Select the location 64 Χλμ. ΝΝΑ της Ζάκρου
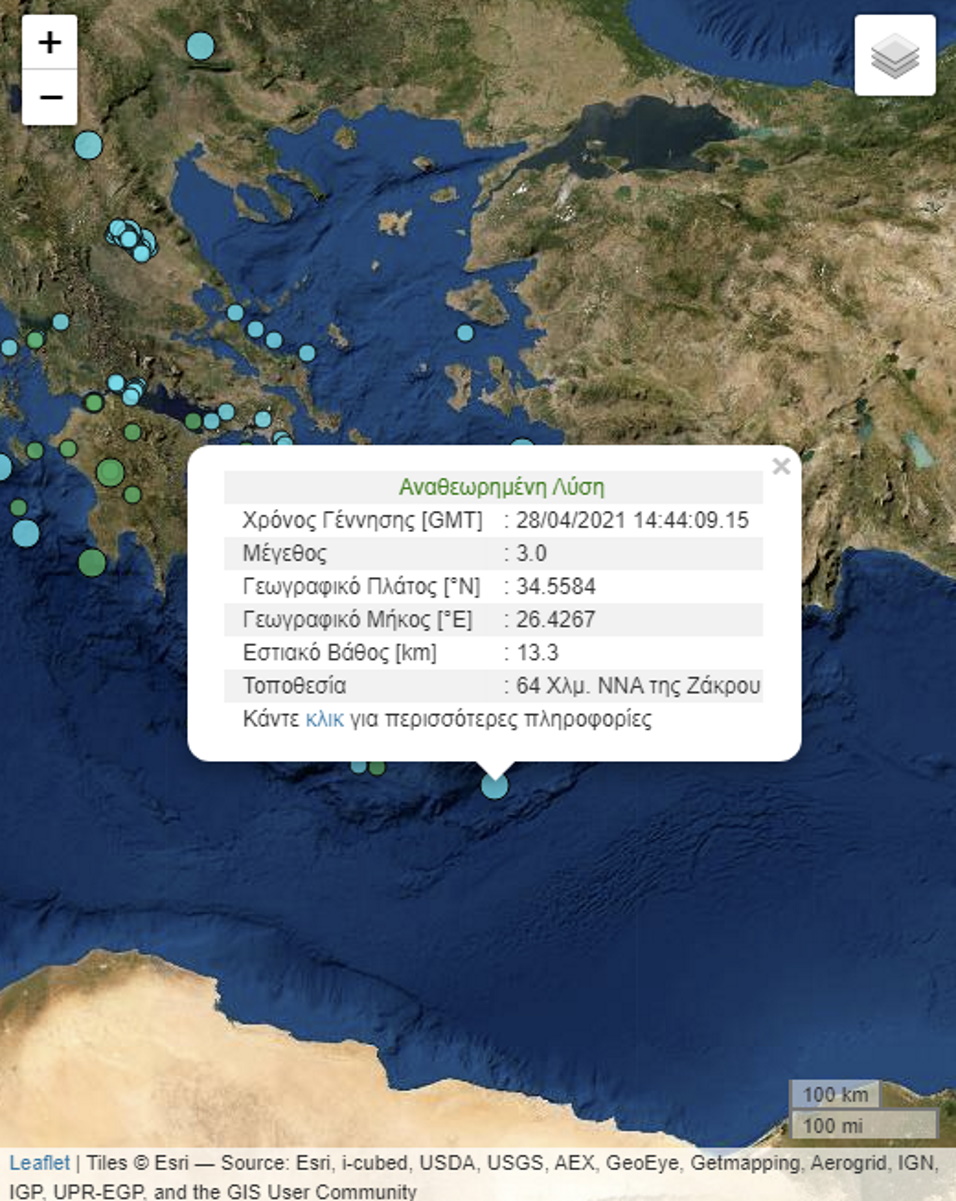Screen dimensions: 956x1201 638,686
